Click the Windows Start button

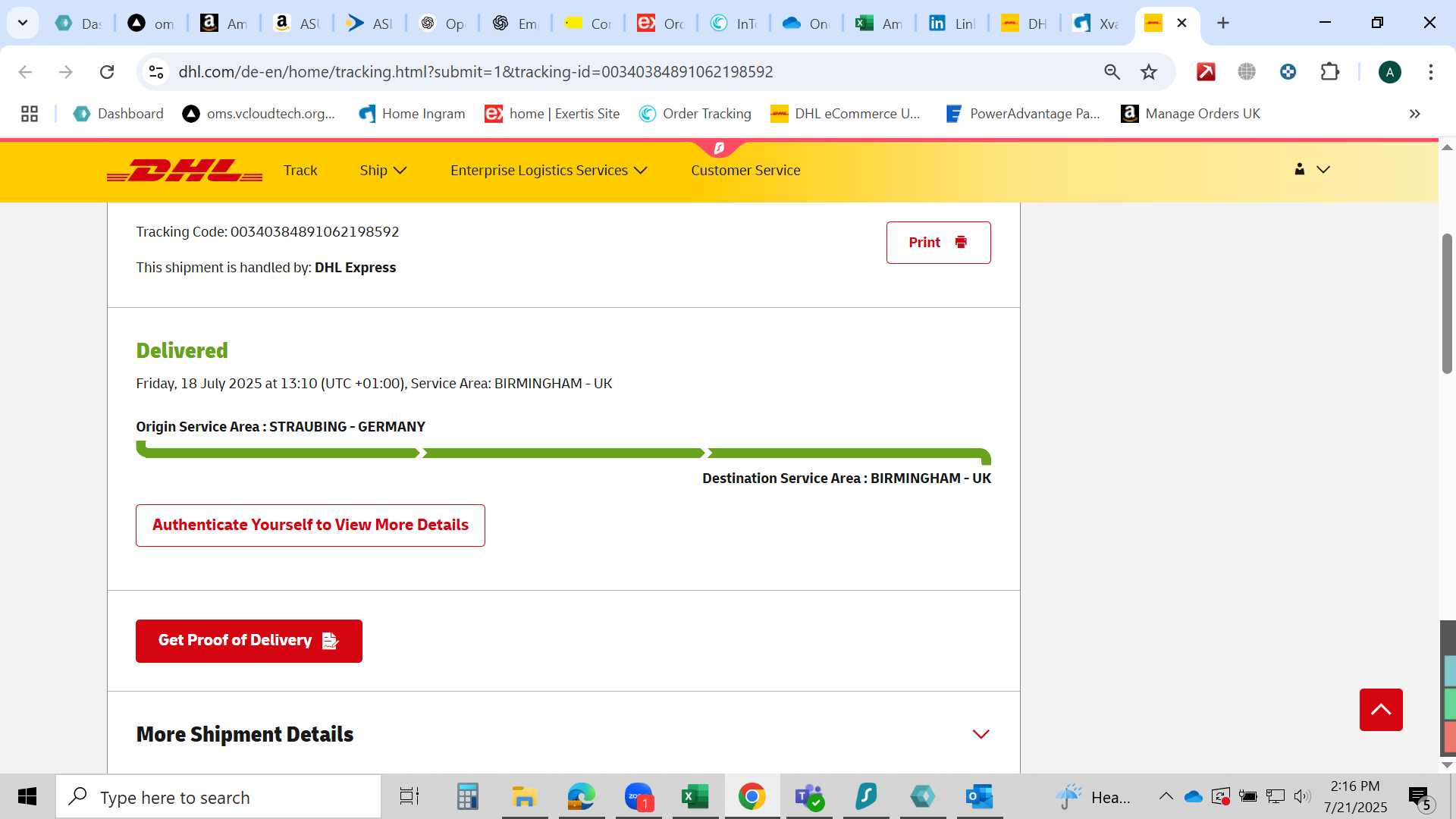27,797
